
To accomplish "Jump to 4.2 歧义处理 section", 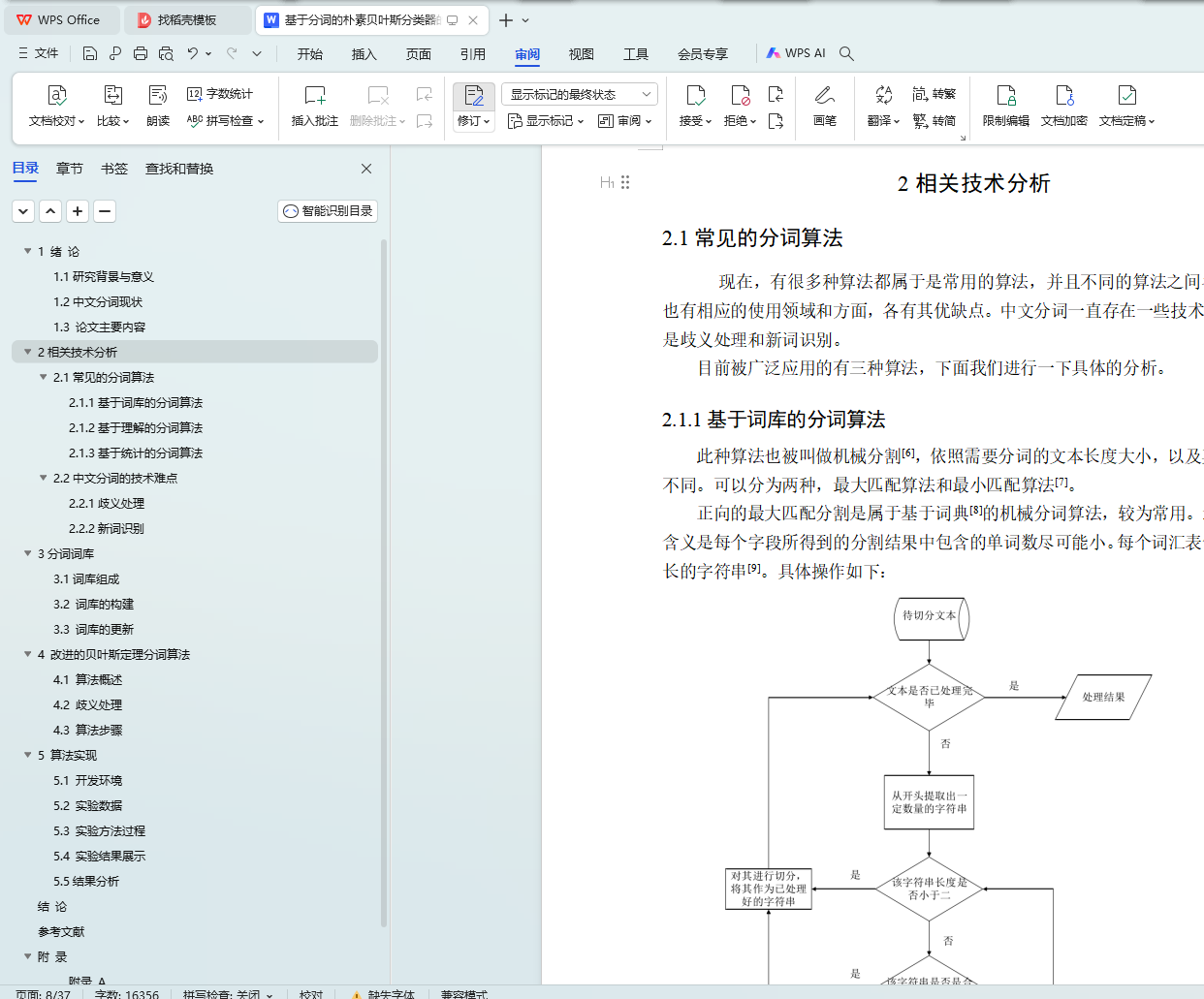I will (87, 704).
